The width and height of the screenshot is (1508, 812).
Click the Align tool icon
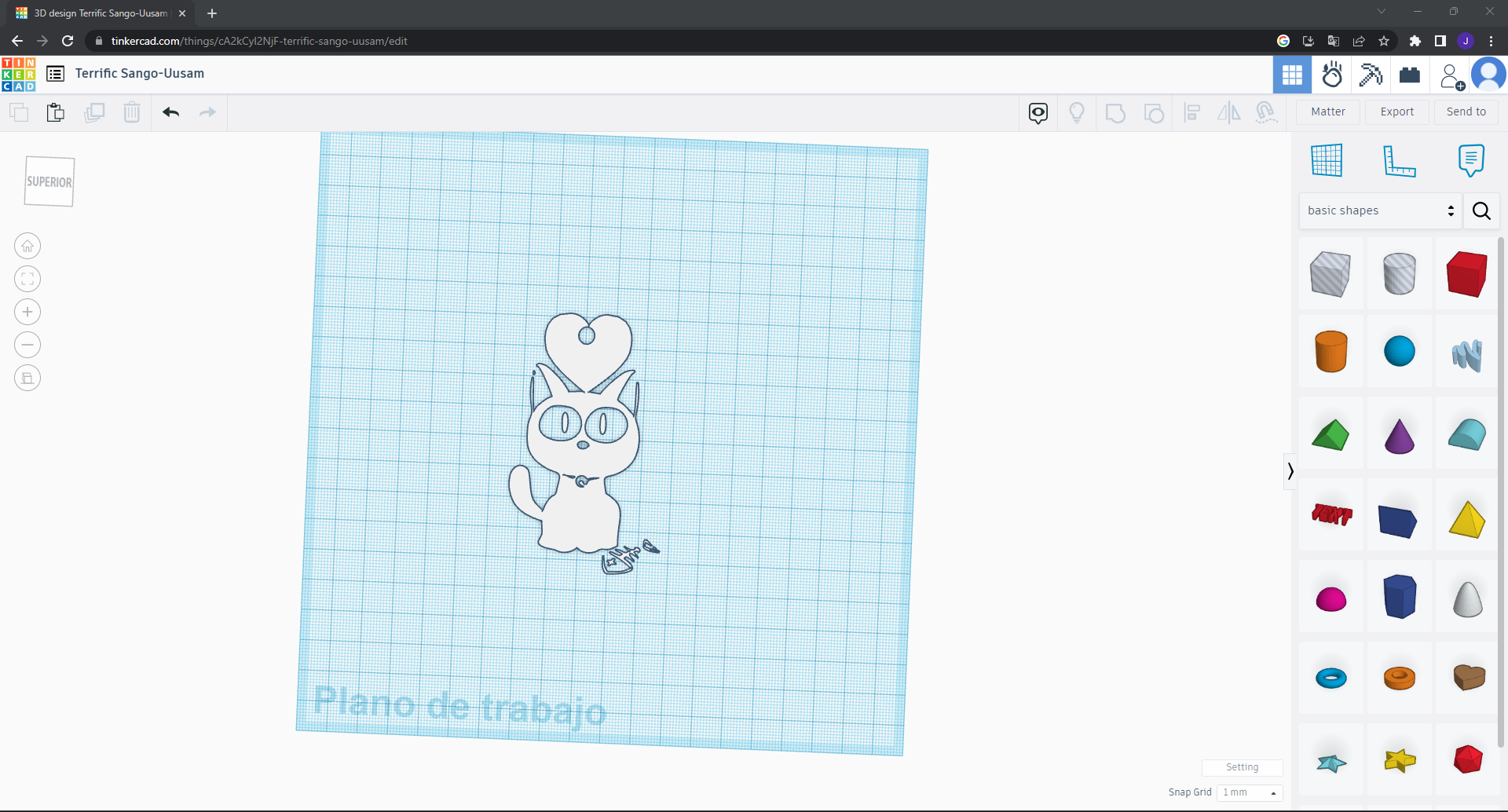point(1191,113)
